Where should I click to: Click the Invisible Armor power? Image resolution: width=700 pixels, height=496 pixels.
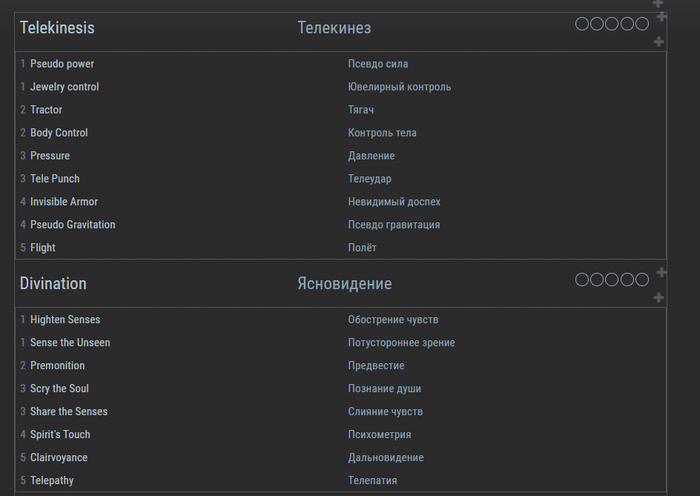[64, 202]
